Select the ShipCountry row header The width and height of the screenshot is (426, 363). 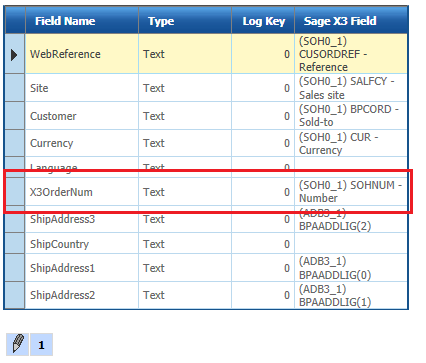tap(15, 244)
